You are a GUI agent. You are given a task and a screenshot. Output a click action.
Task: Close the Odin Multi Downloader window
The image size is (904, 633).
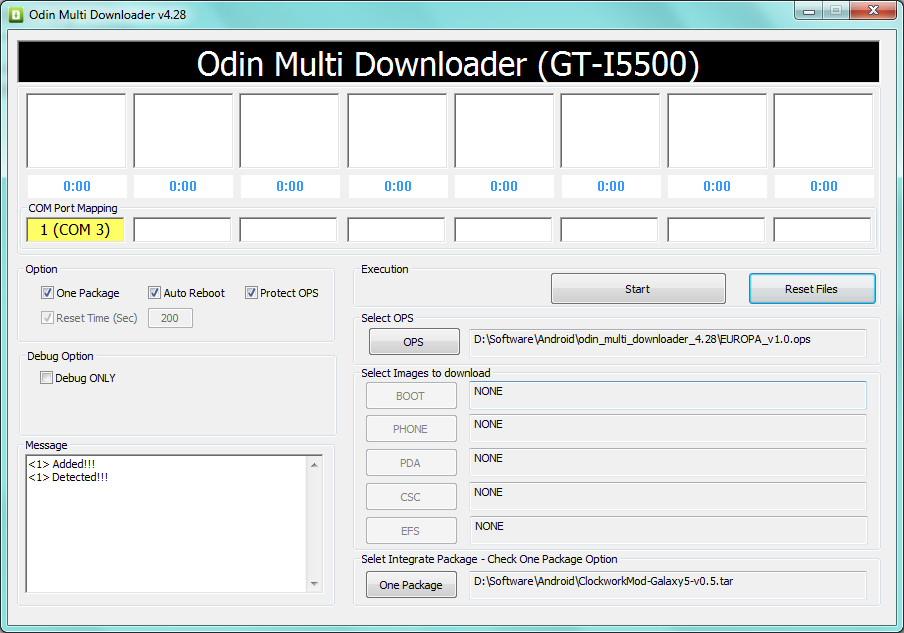[873, 11]
